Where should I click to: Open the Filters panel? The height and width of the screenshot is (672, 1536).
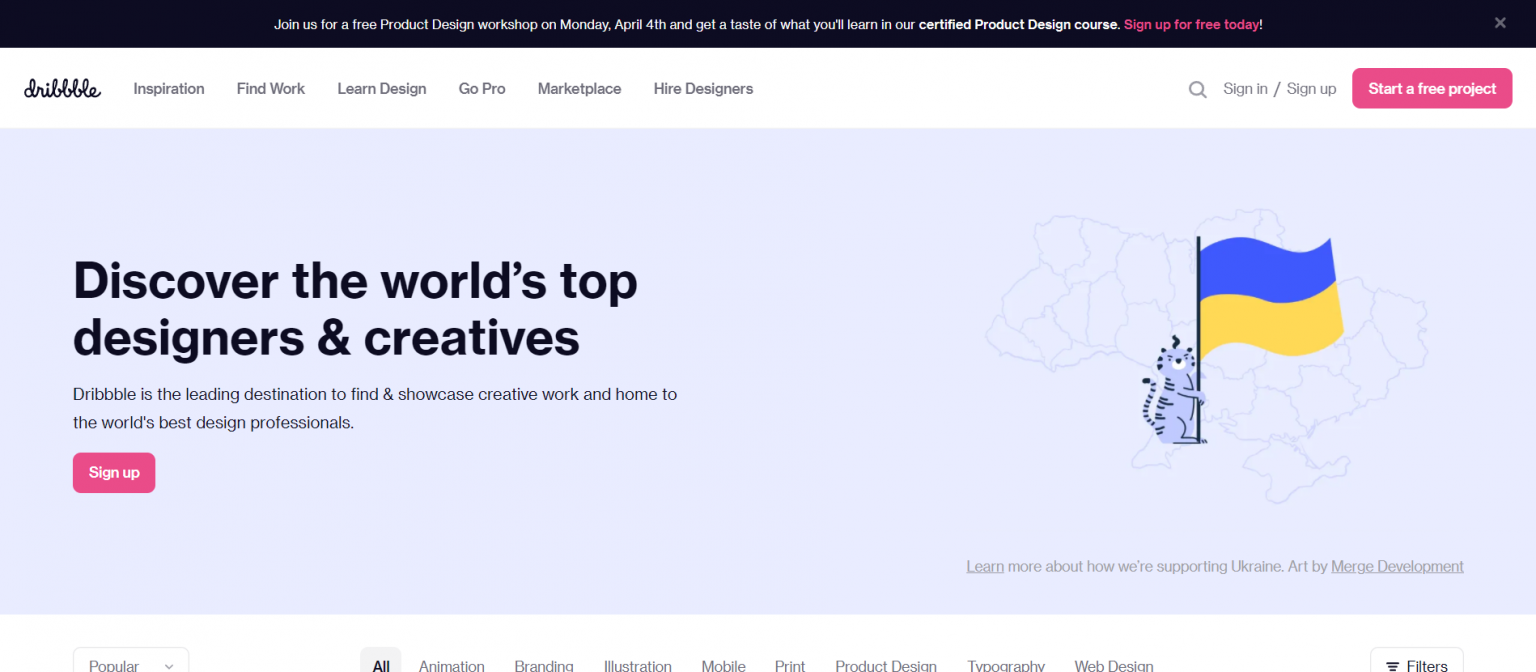pyautogui.click(x=1416, y=664)
